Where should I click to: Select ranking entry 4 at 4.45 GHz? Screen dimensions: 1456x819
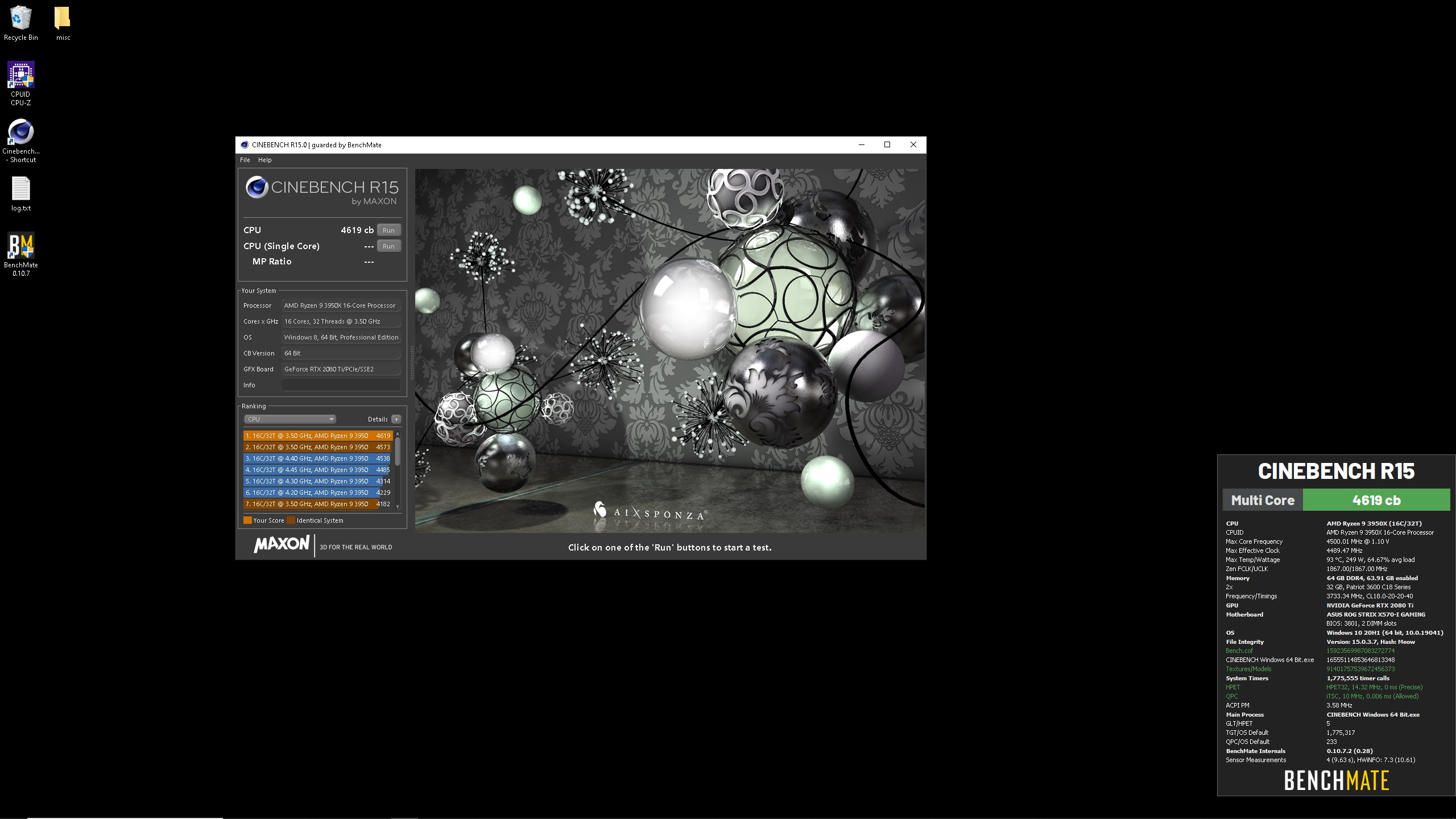point(318,470)
